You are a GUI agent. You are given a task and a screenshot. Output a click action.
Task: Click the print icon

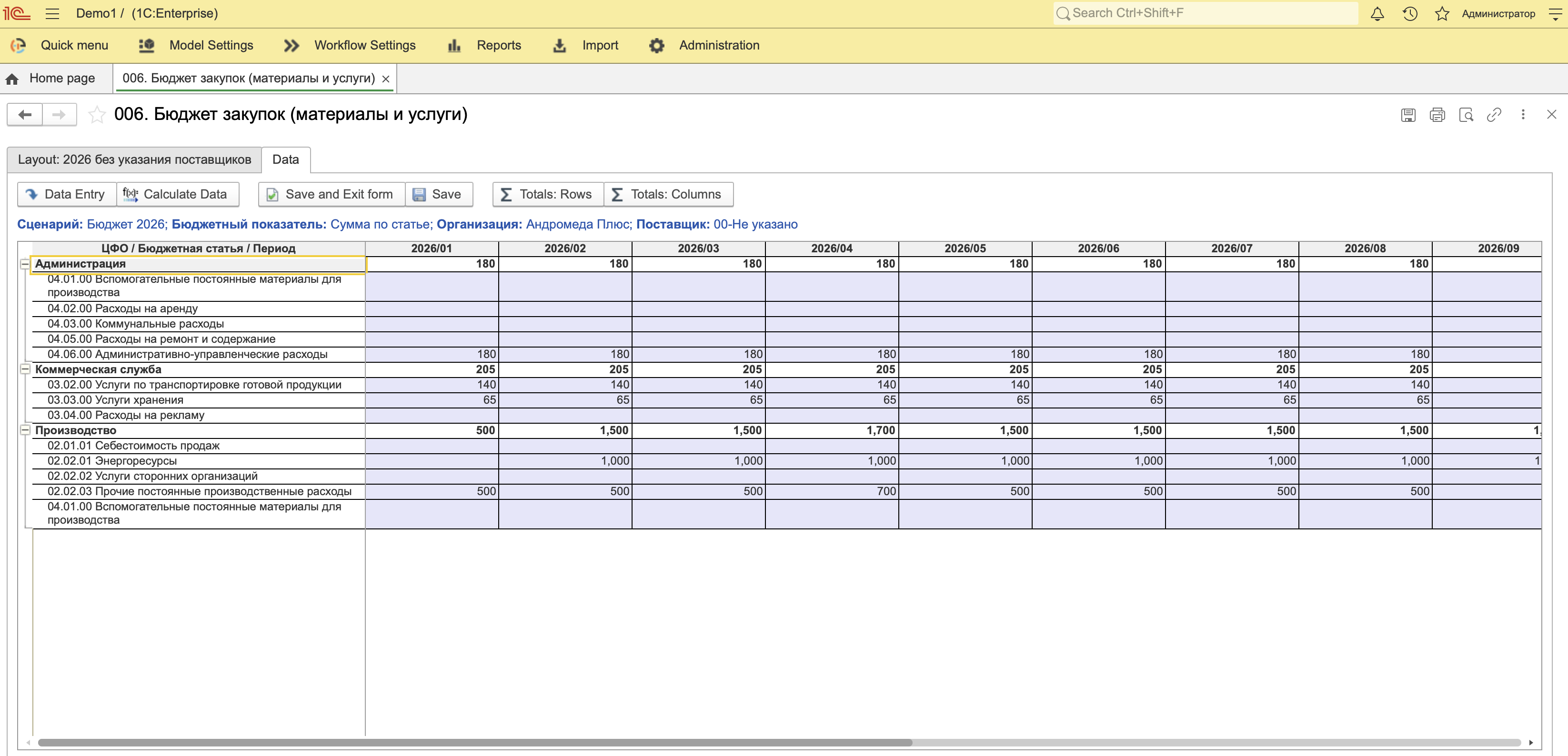[1437, 114]
